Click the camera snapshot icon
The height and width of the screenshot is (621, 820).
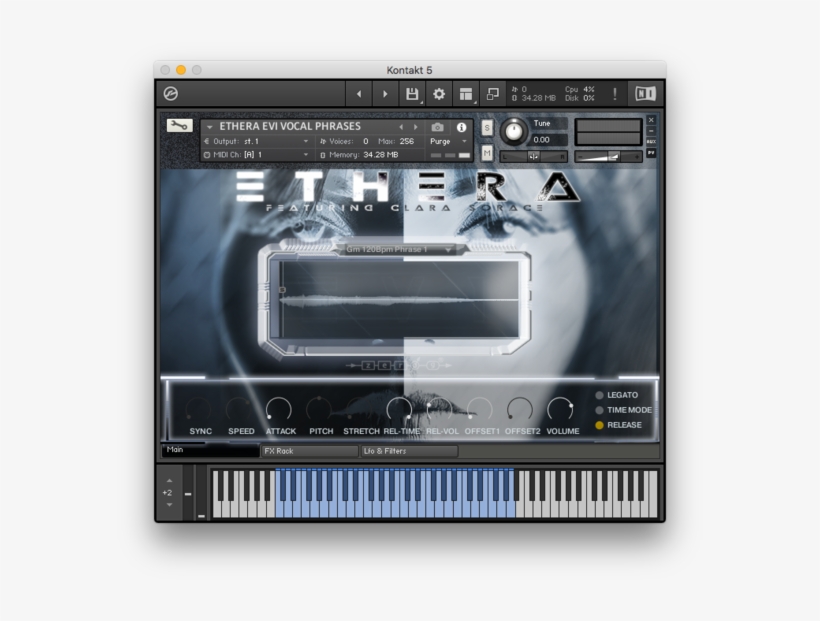438,128
